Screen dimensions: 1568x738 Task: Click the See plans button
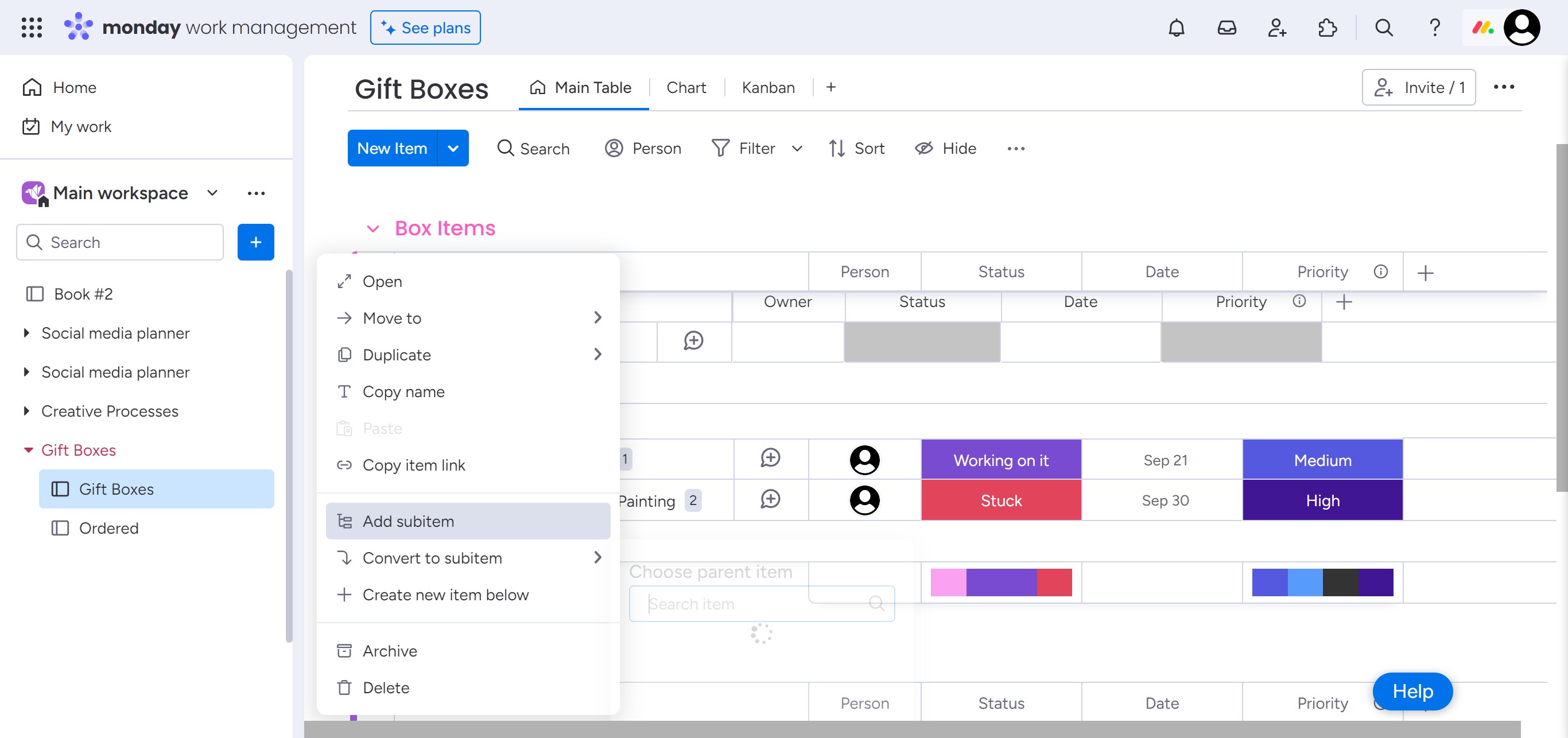[x=425, y=28]
